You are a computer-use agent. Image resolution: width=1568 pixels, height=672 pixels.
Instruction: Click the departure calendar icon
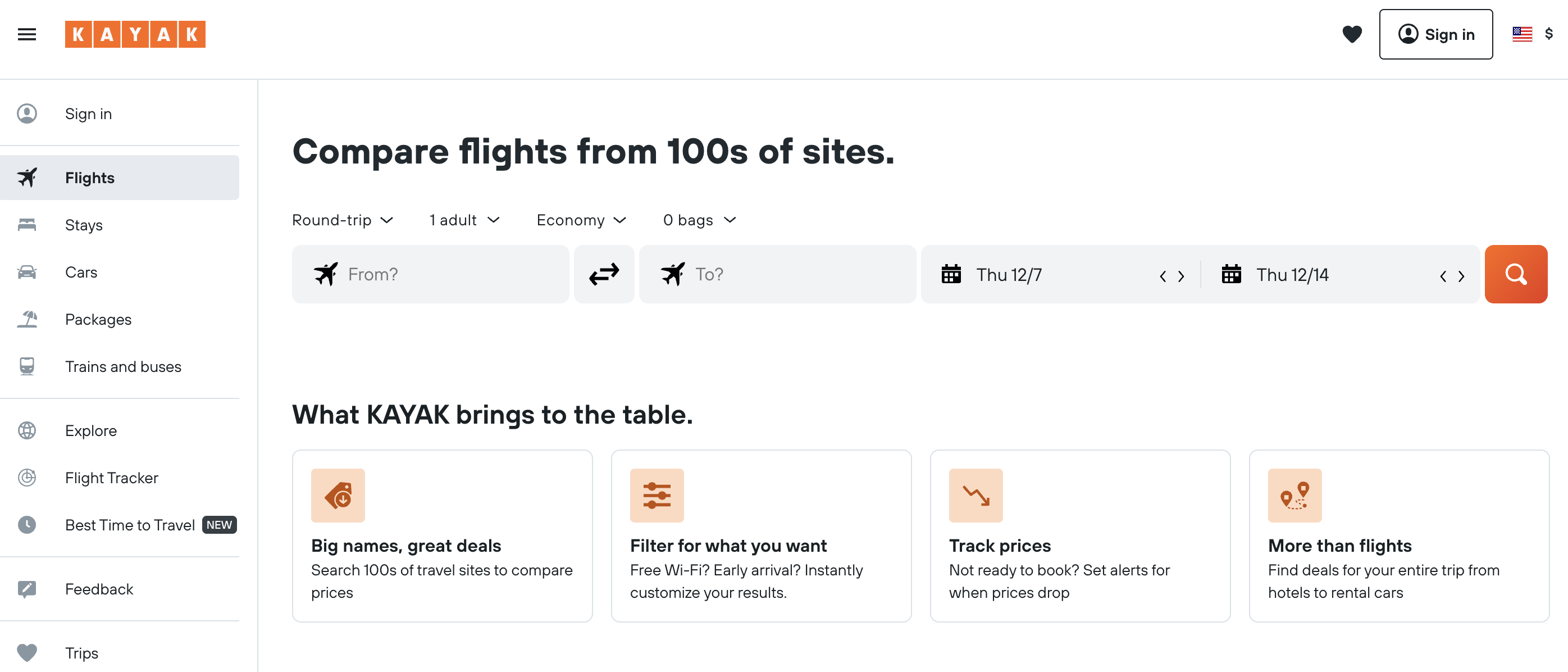[951, 274]
